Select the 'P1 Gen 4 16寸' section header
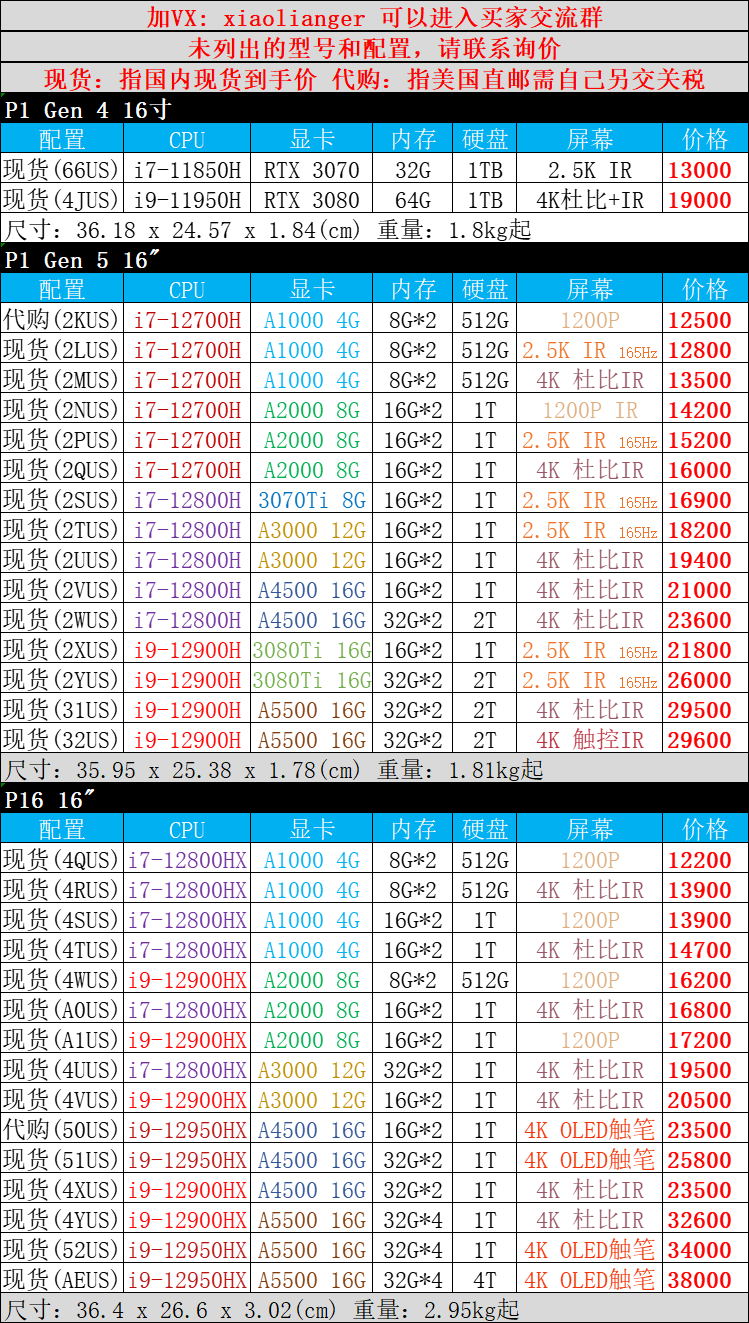The image size is (749, 1323). 374,109
